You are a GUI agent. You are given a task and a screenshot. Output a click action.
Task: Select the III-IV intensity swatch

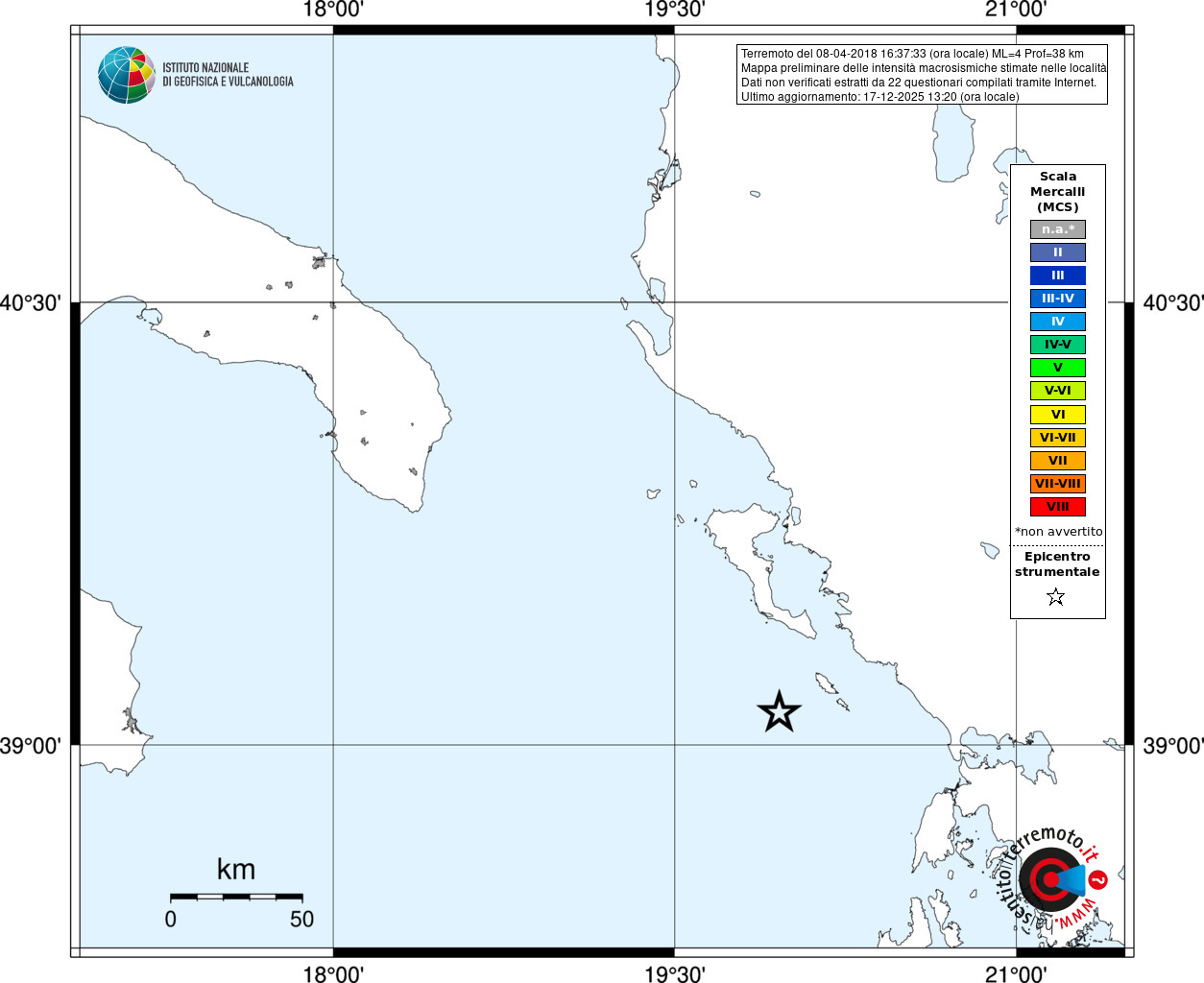[1058, 299]
